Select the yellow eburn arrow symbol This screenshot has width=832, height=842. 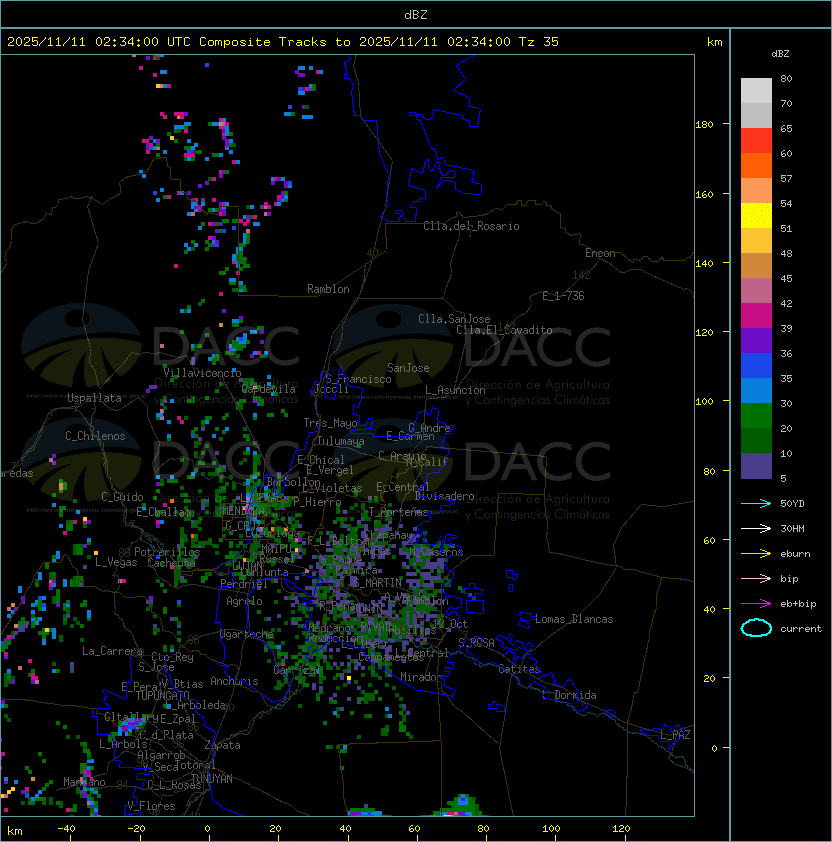(756, 554)
